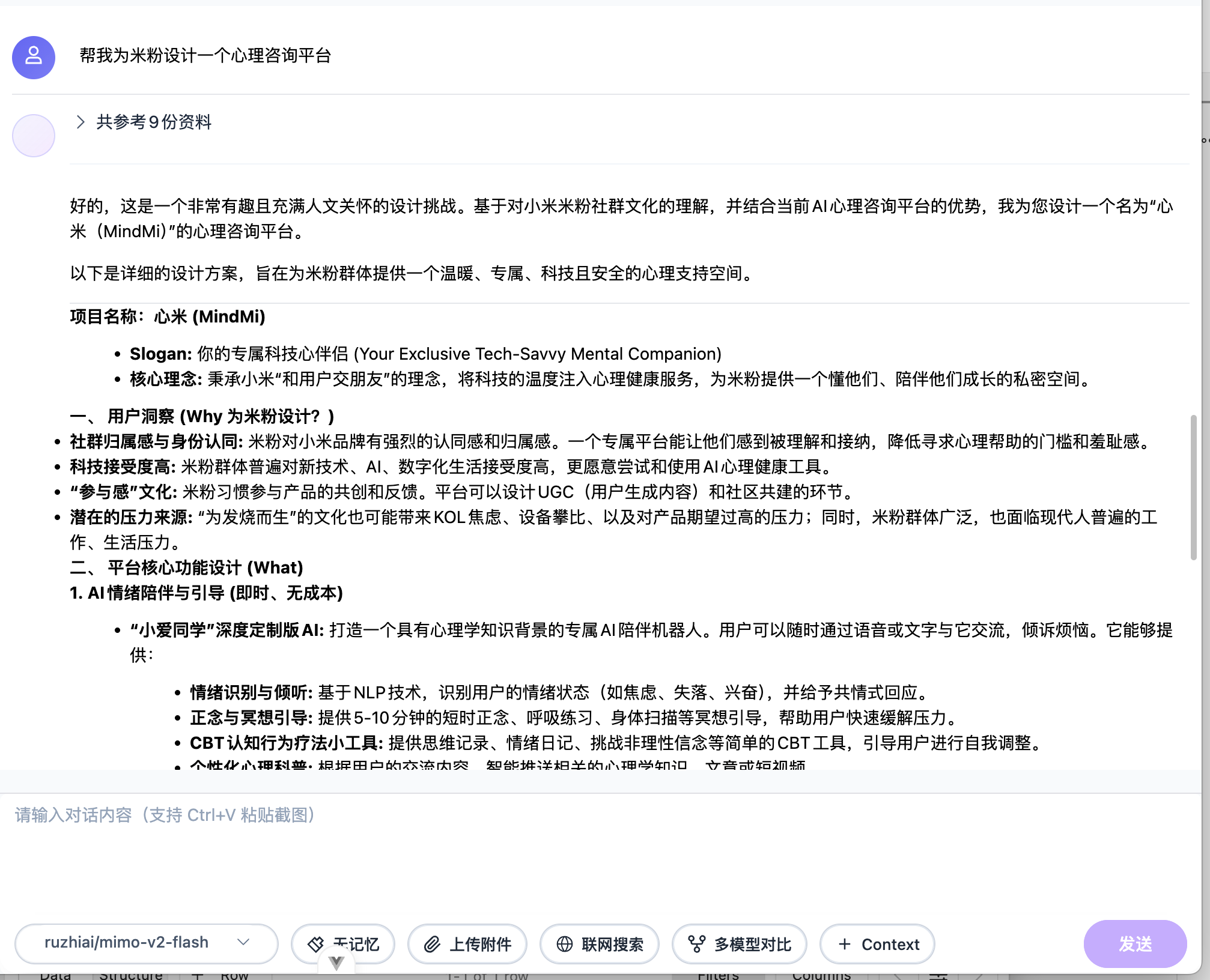Click the eraser icon on 无记忆 button
Screen dimensions: 1210x980
315,944
